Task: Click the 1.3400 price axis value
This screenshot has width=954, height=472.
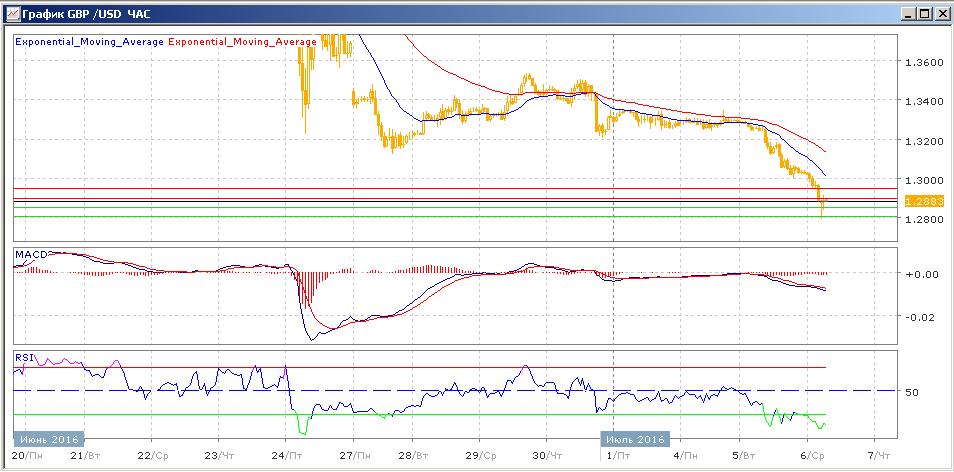Action: [921, 101]
